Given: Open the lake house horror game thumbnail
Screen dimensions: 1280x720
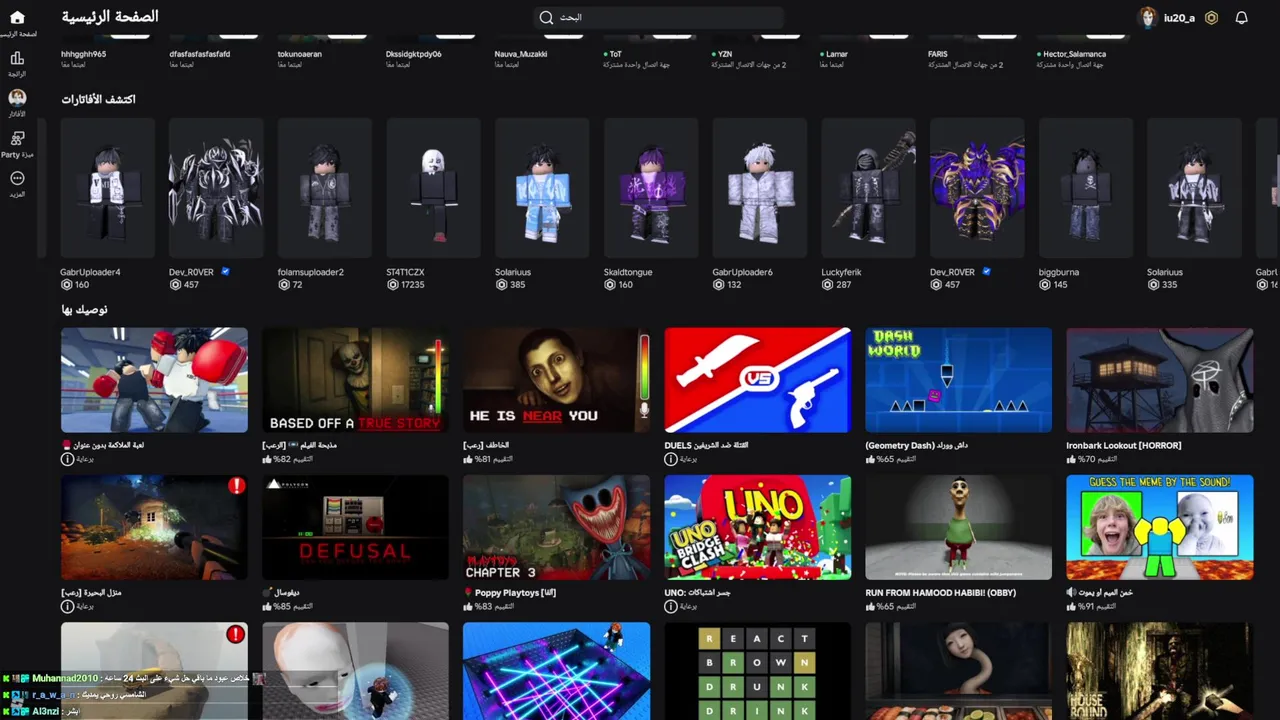Looking at the screenshot, I should [154, 527].
